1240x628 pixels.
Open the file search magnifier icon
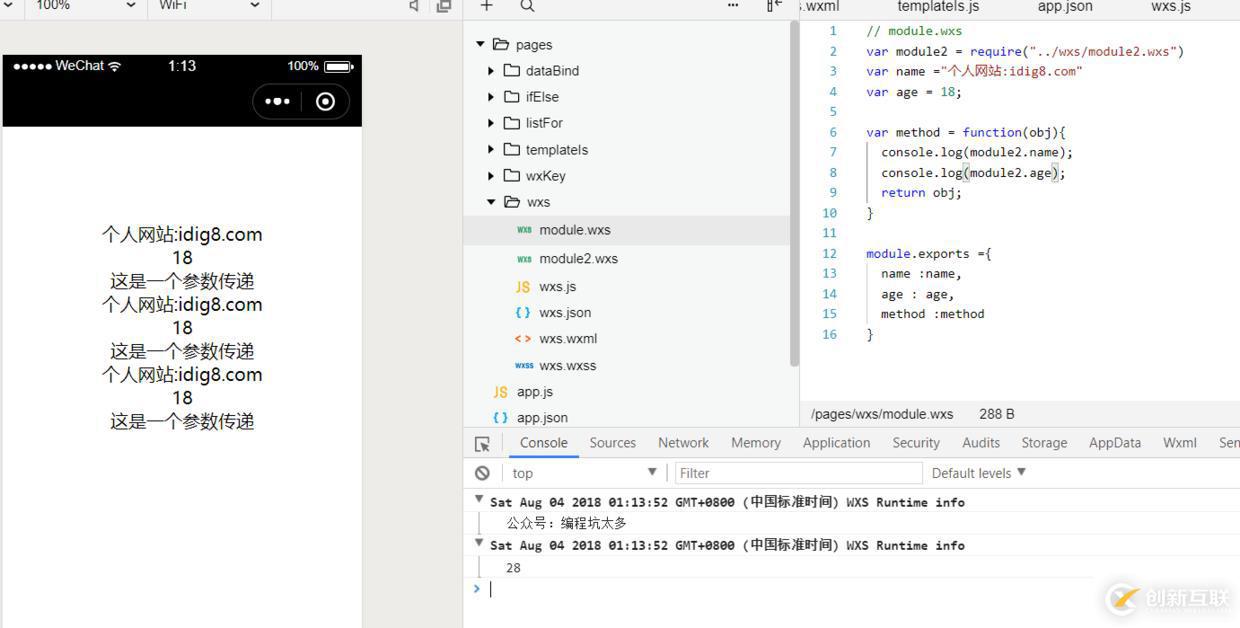[527, 6]
